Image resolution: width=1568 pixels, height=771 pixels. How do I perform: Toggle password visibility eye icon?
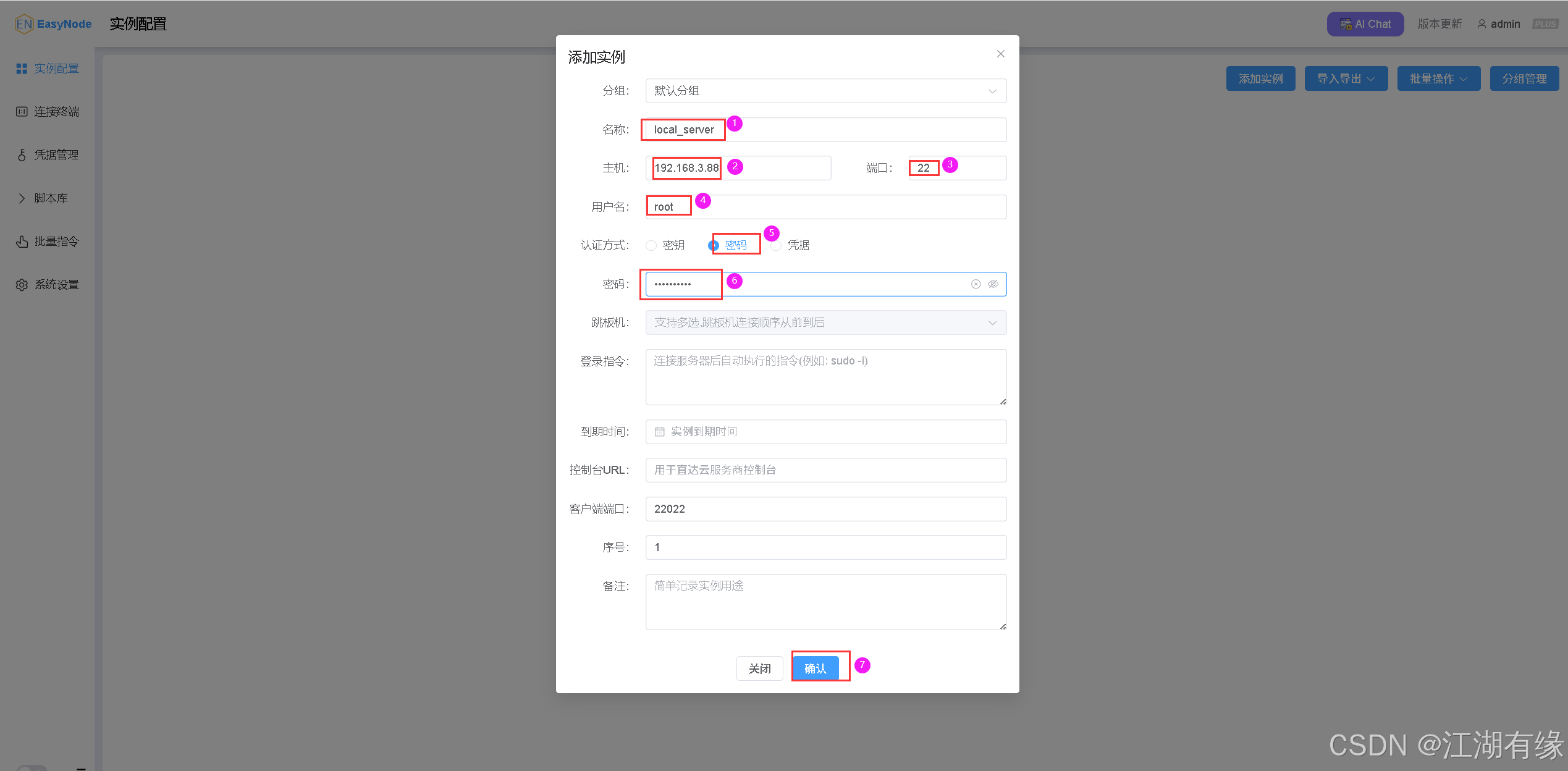pyautogui.click(x=993, y=284)
